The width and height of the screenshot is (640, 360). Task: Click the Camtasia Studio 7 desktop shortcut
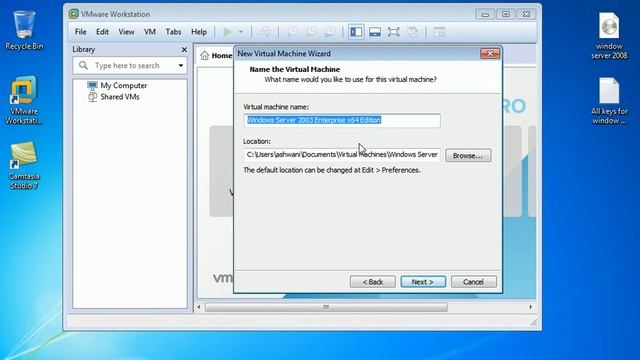[x=24, y=165]
